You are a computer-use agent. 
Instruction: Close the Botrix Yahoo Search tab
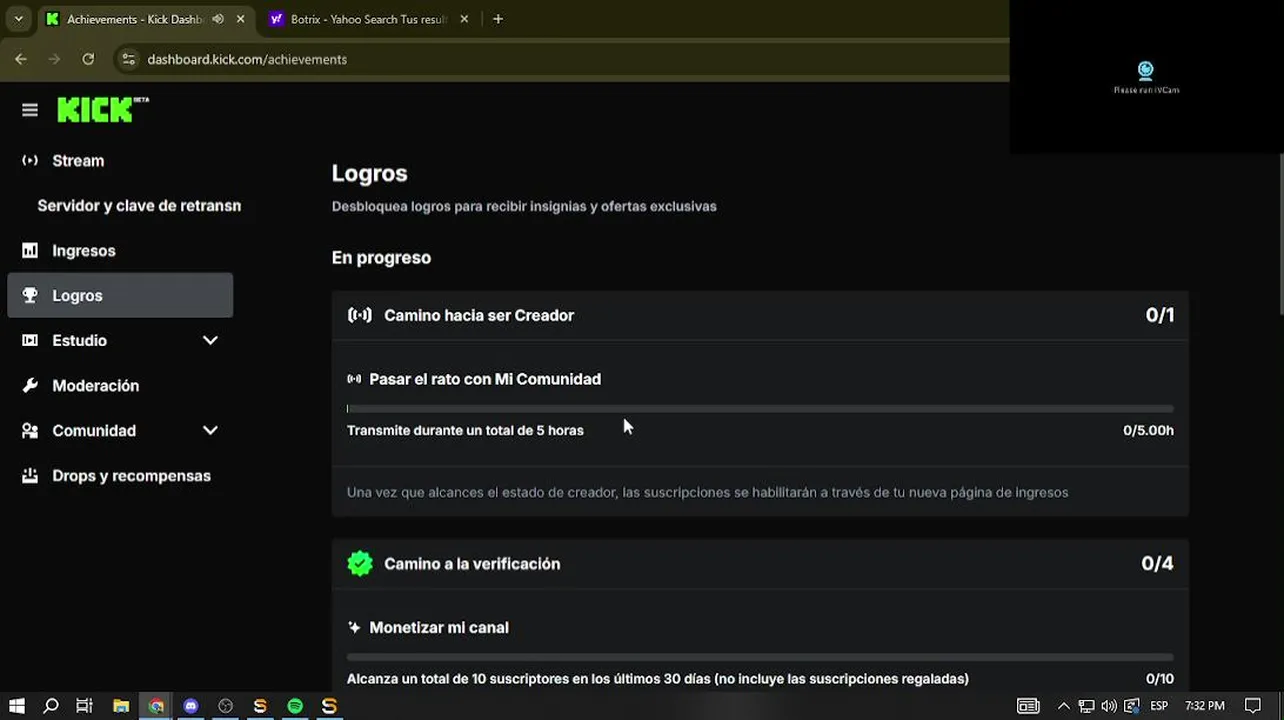tap(464, 19)
